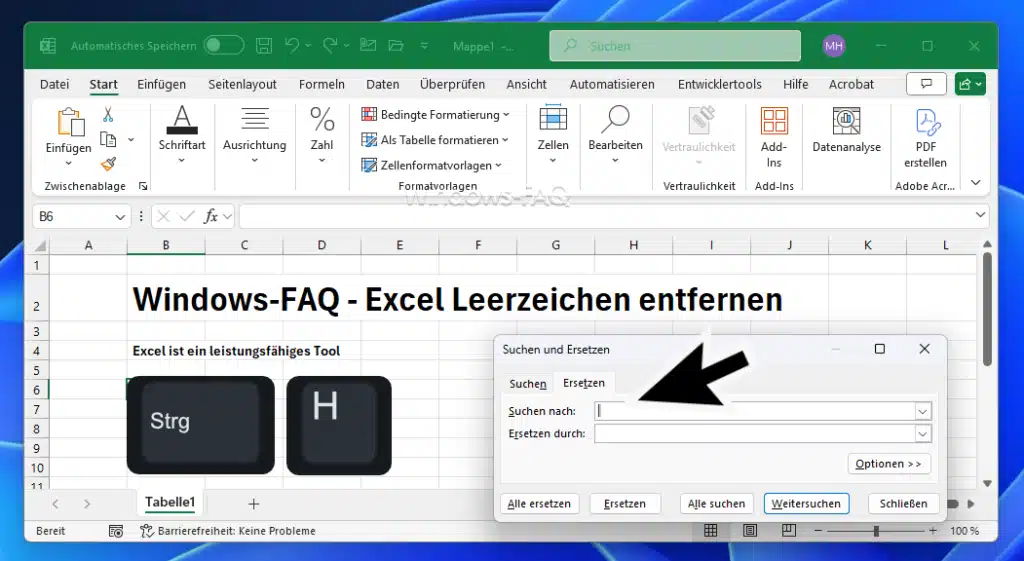Go to the Daten tab
This screenshot has width=1024, height=561.
383,84
